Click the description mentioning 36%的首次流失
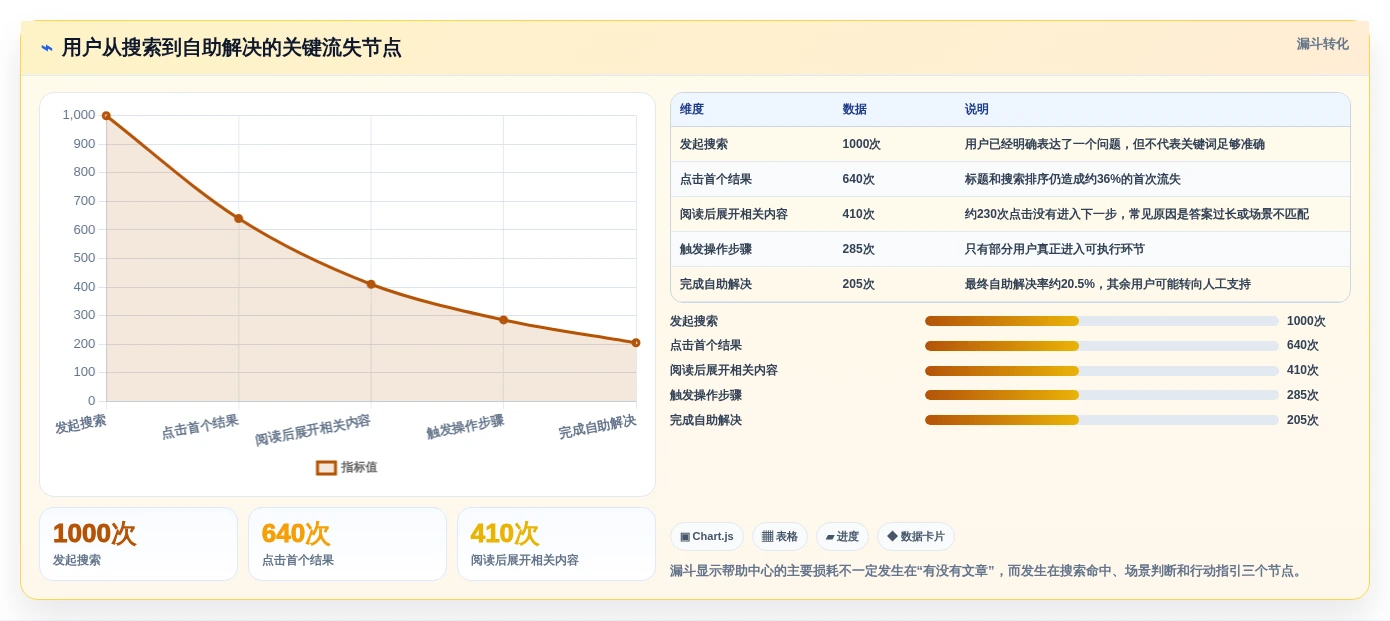This screenshot has width=1390, height=621. click(x=1073, y=180)
